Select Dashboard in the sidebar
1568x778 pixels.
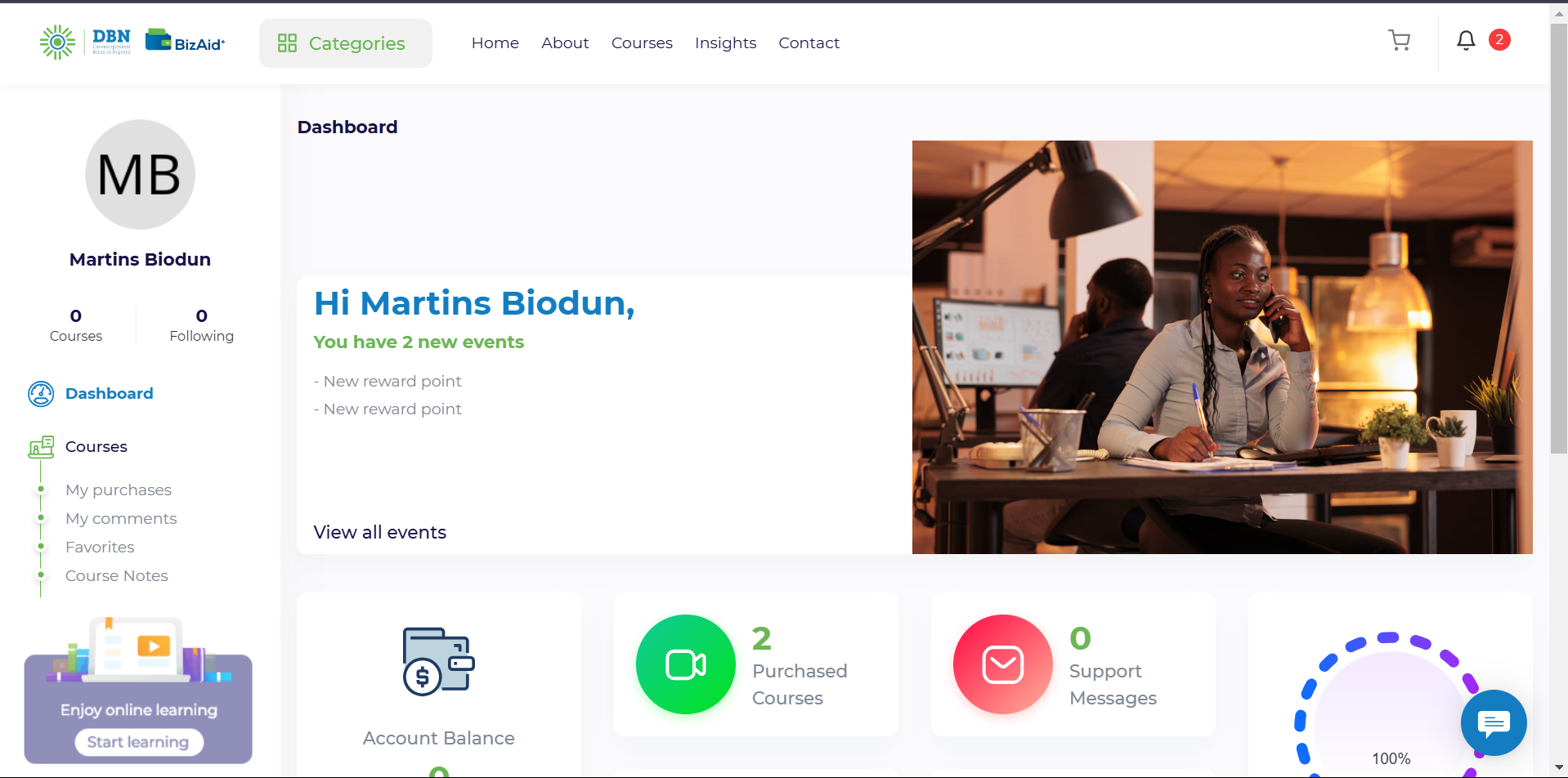click(x=110, y=394)
